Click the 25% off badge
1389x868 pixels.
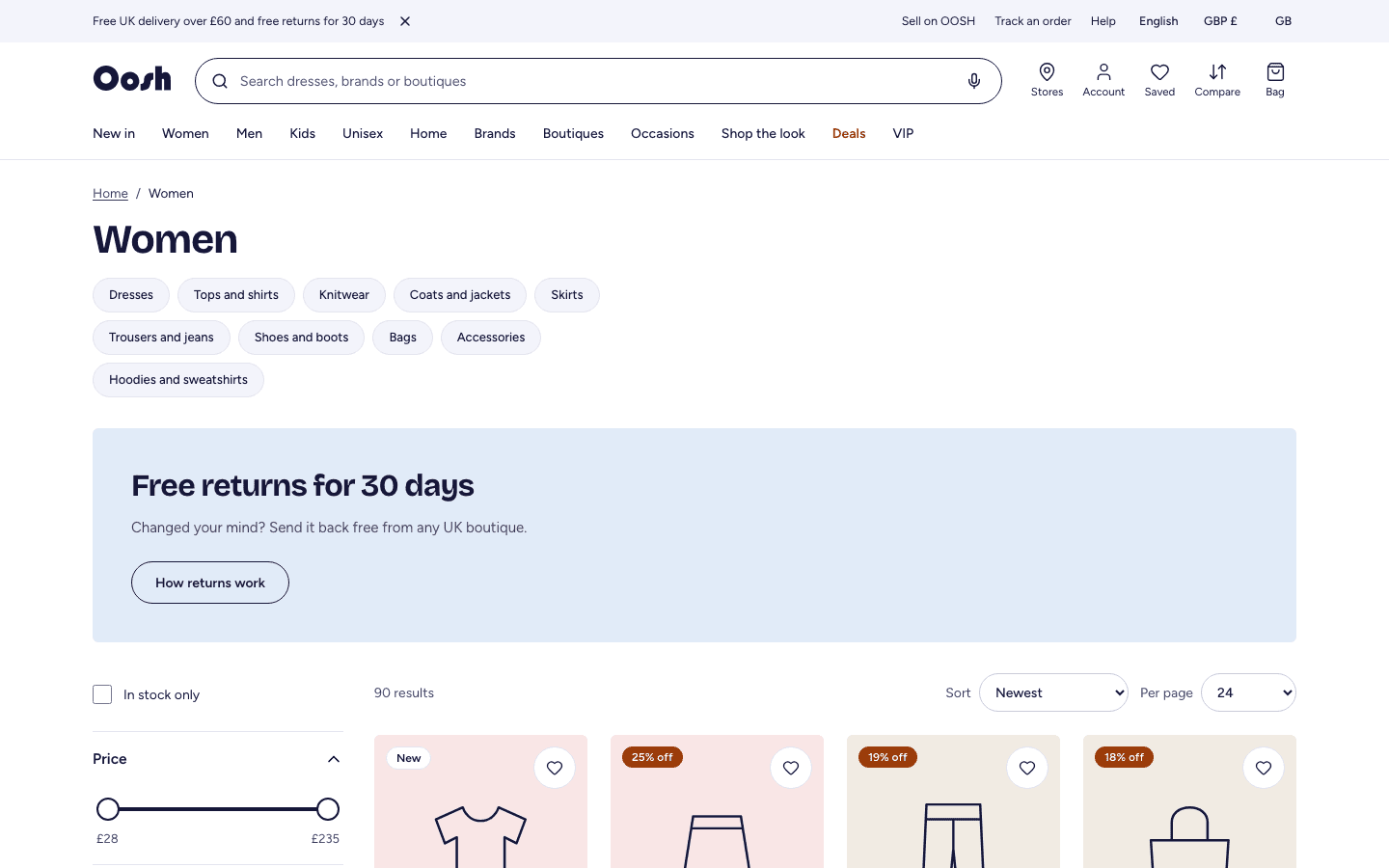pos(652,757)
